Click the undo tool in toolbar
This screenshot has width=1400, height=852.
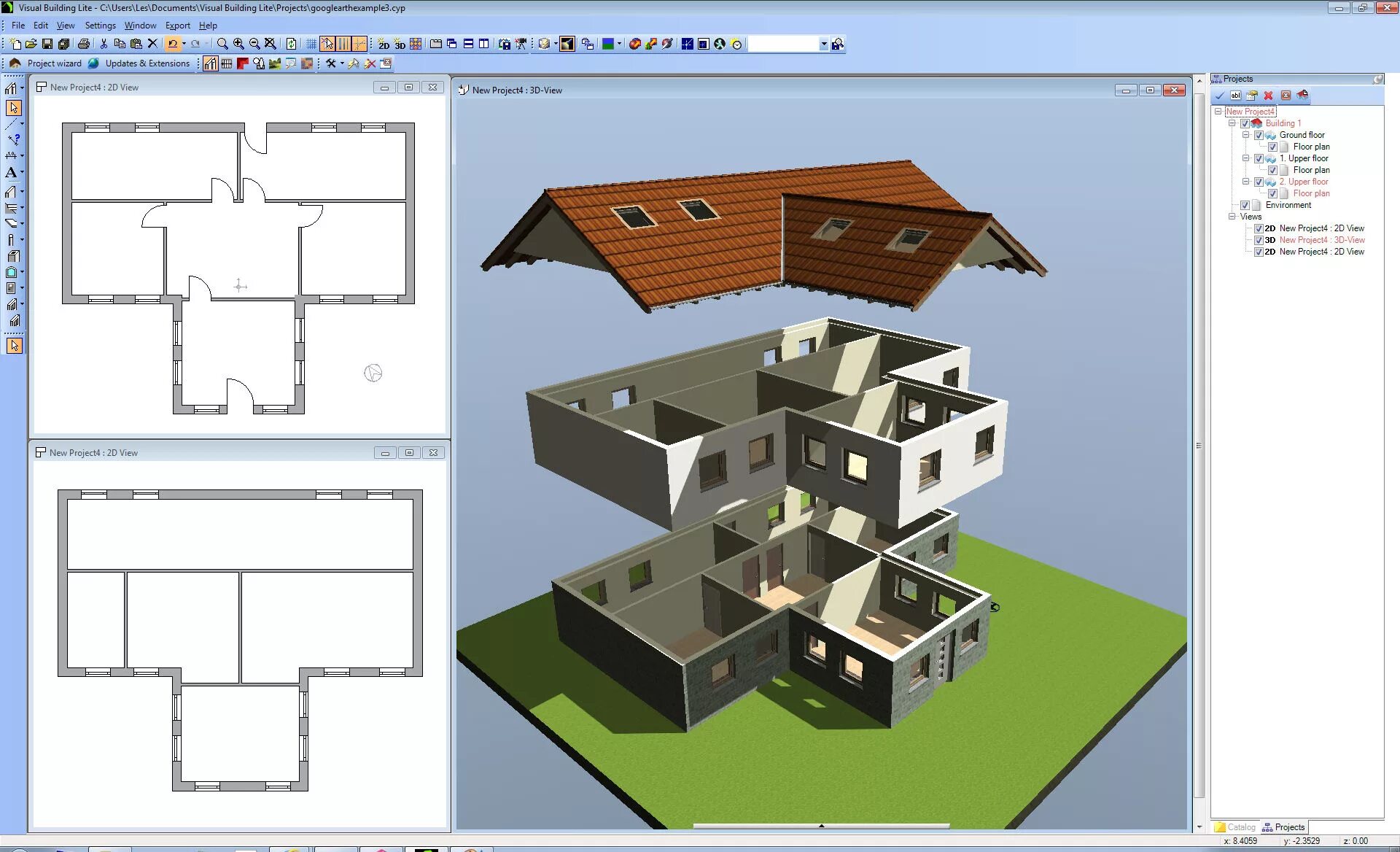click(x=171, y=44)
